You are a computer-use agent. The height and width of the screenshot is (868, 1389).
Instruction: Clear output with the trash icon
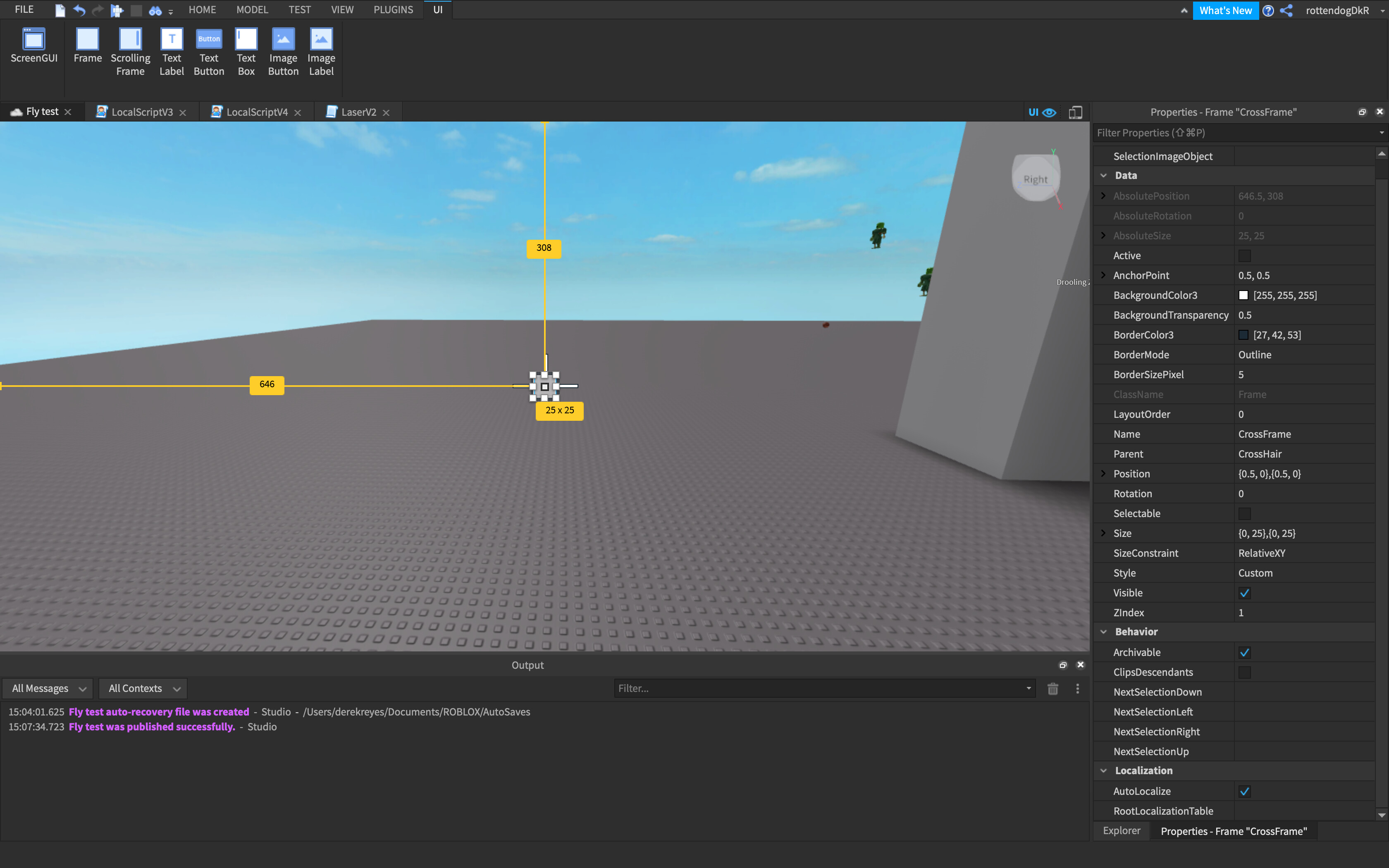coord(1052,688)
